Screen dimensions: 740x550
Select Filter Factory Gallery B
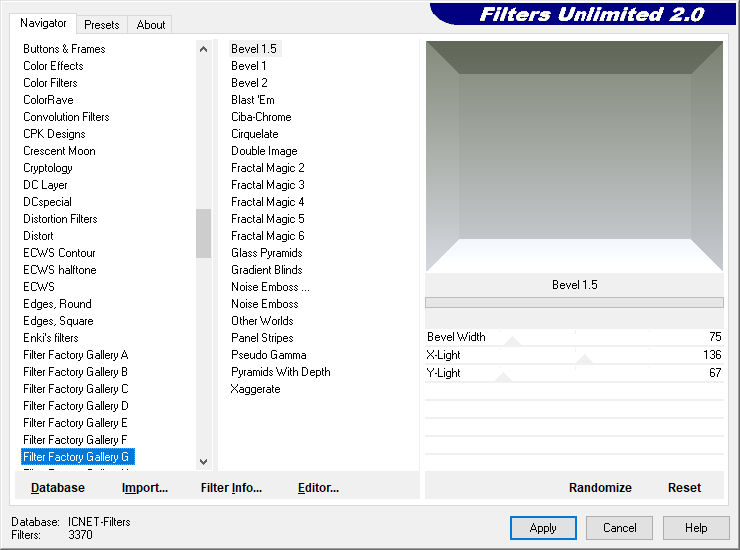(x=76, y=372)
